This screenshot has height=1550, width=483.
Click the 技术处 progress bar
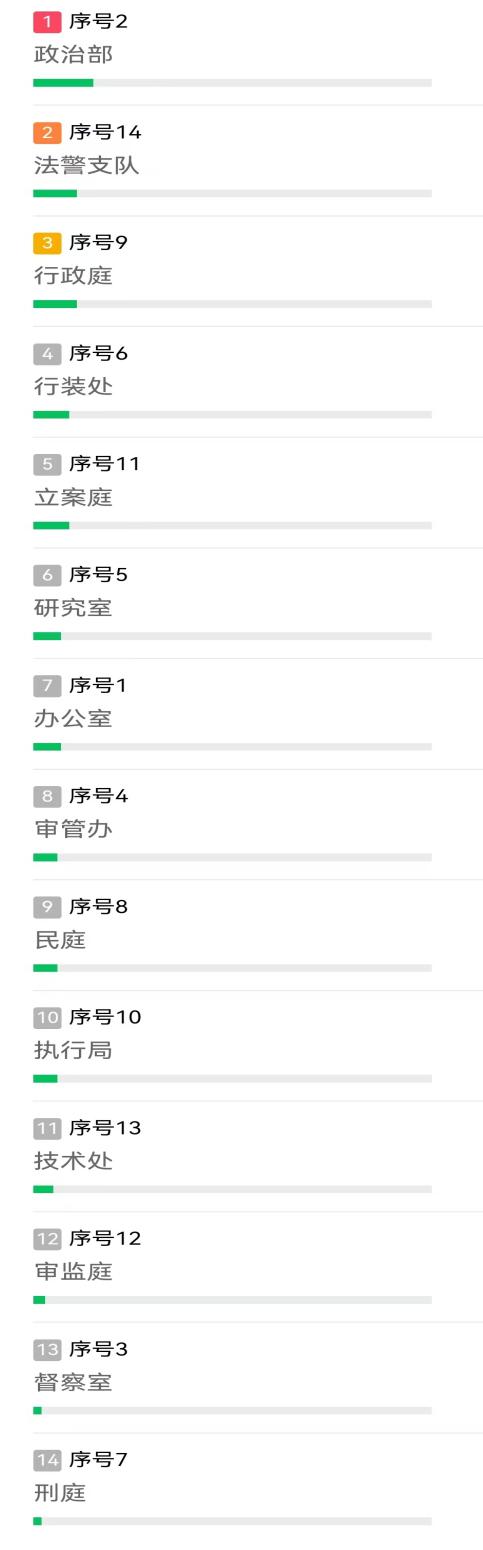pos(232,1189)
